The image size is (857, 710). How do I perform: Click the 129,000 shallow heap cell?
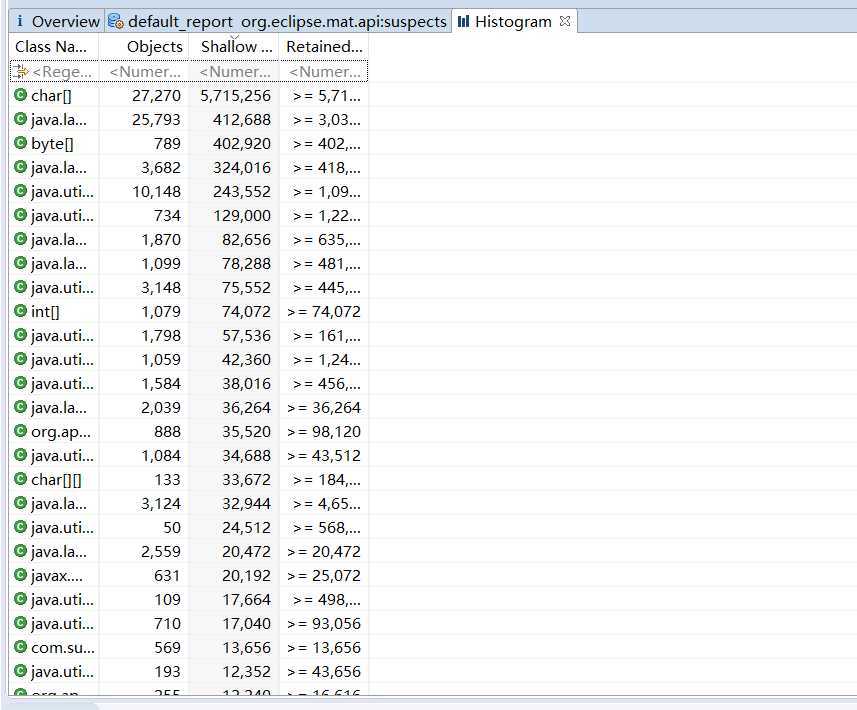242,216
